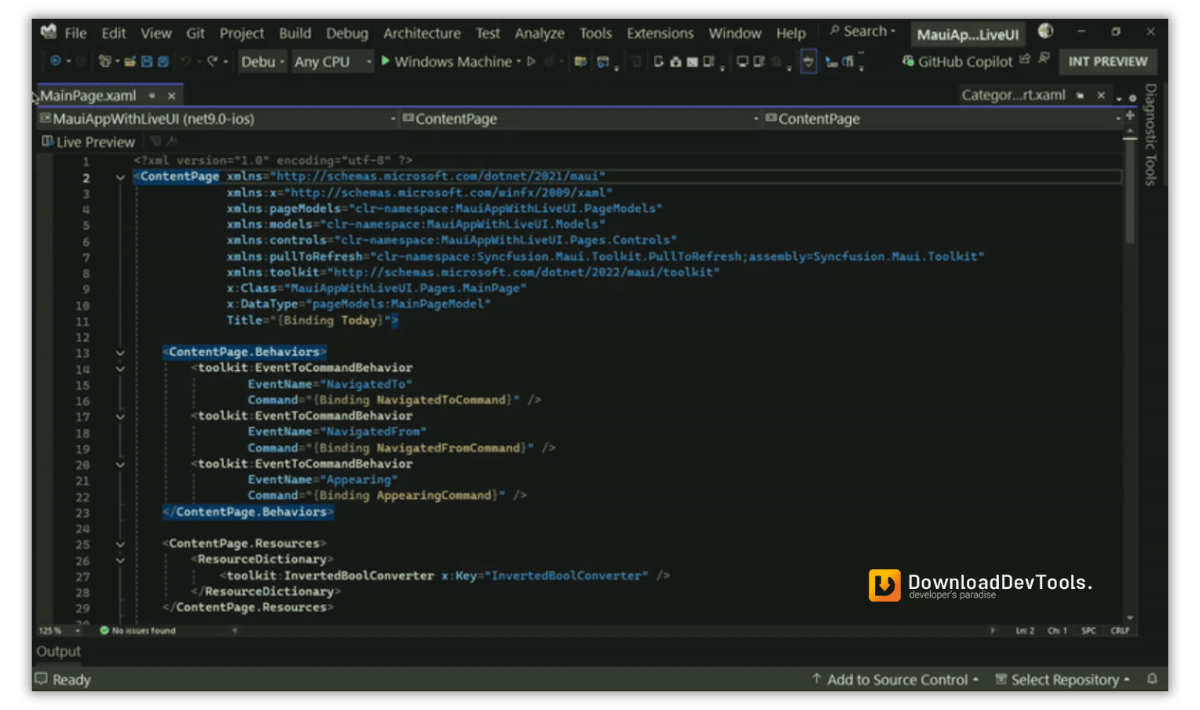Collapse ContentPage.Resources on line 25
Screen dimensions: 1200x710
(120, 545)
